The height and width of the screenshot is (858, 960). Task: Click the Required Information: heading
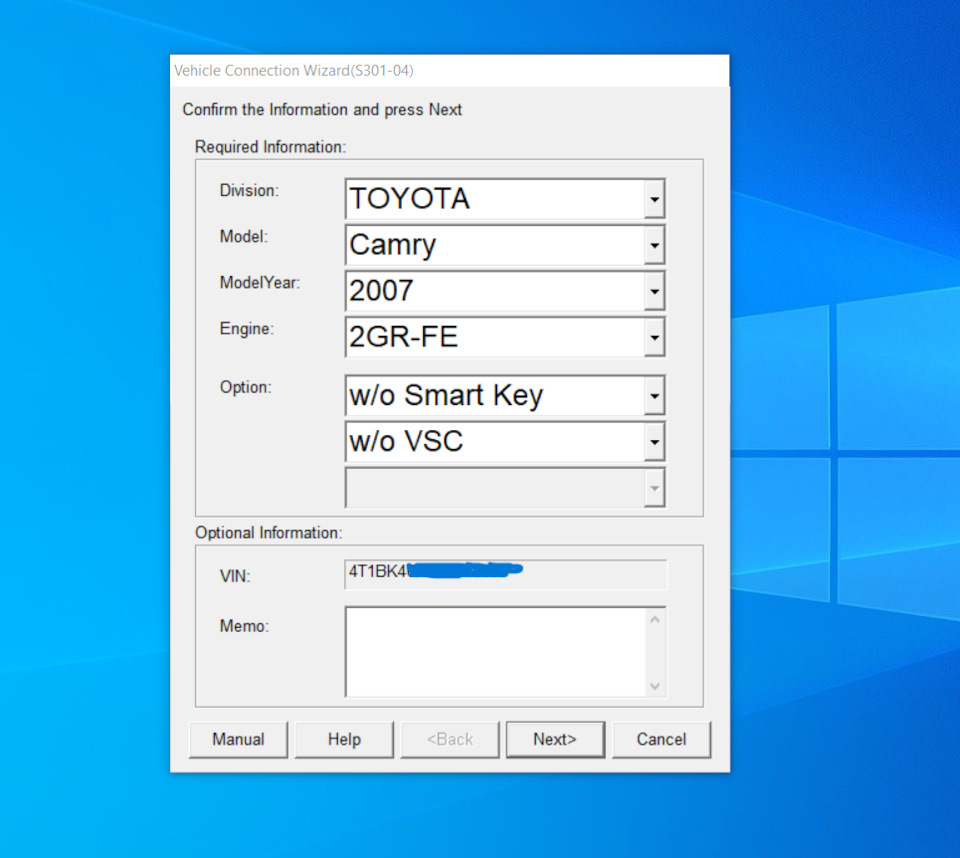(x=271, y=147)
